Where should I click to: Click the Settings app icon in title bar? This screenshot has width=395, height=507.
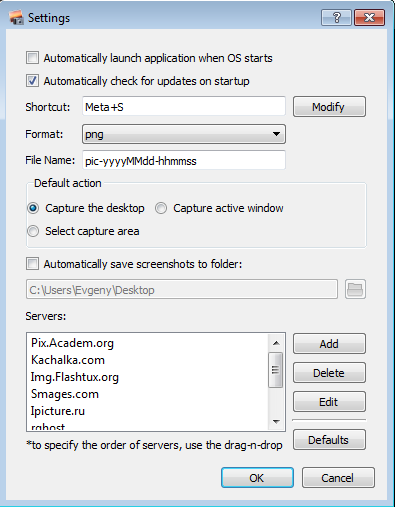tap(16, 18)
